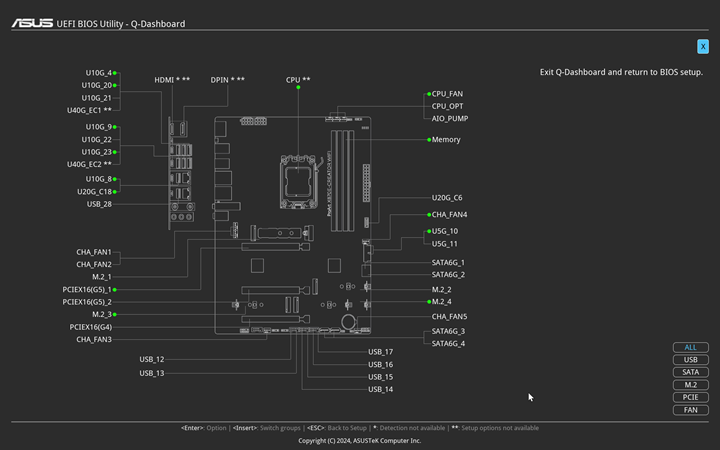Click the U10G_4 USB port label
The width and height of the screenshot is (720, 450).
coord(98,73)
